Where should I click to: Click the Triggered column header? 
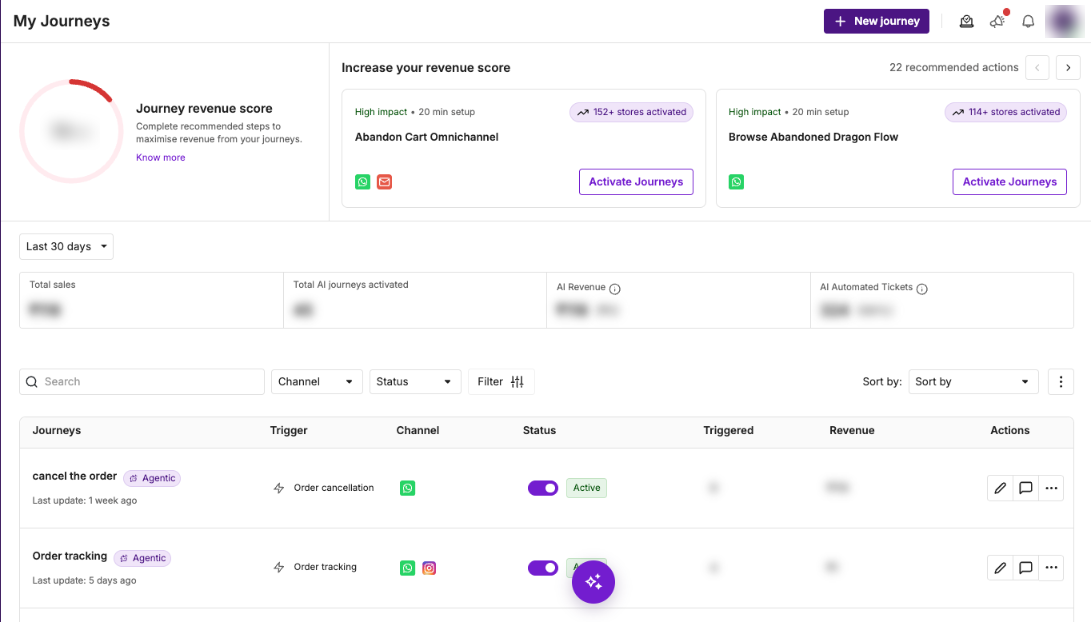coord(728,430)
